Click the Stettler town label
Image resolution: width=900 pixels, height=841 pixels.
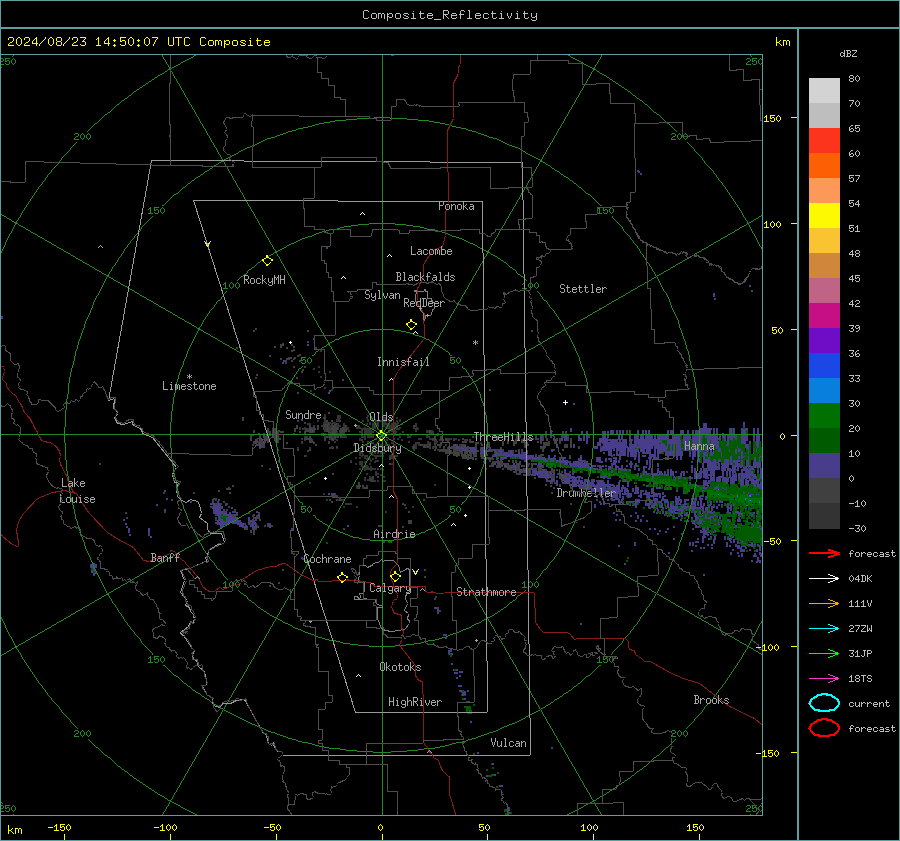583,289
